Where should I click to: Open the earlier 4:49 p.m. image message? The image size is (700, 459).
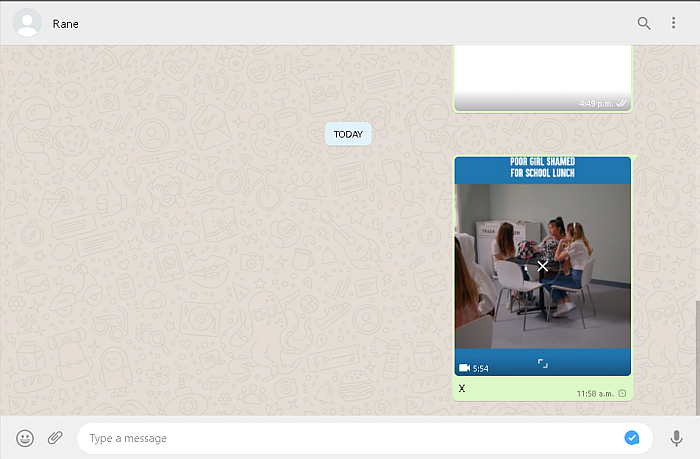542,78
